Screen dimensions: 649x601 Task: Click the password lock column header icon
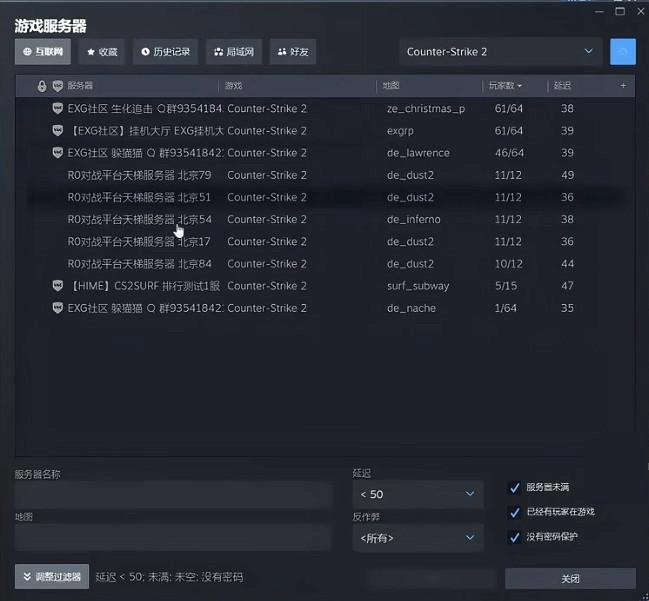(41, 86)
